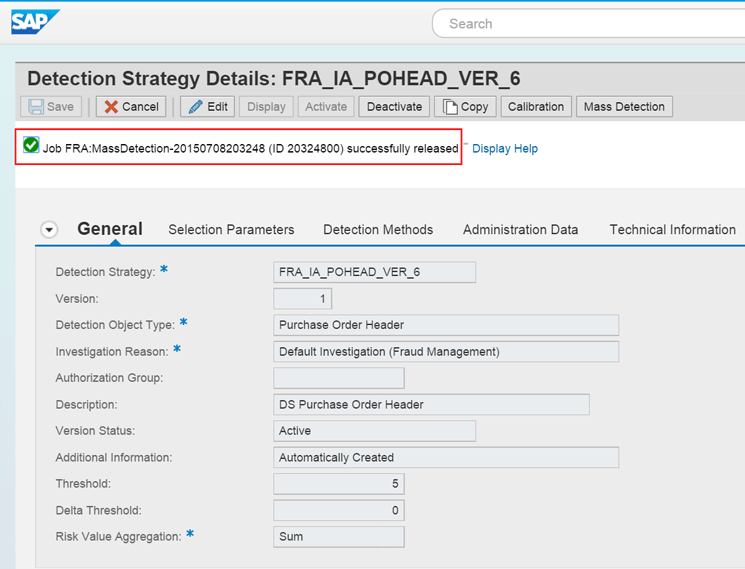Click the Detection Object Type field
Screen dimensions: 745x569
tap(446, 325)
